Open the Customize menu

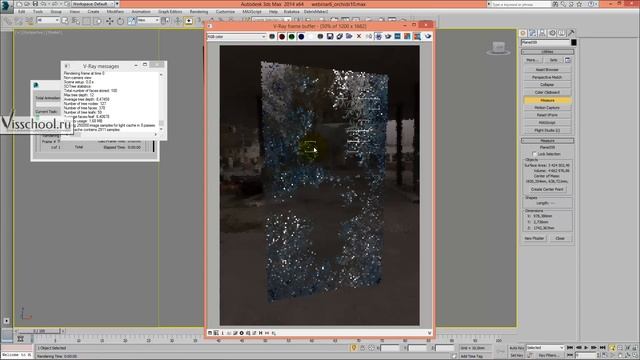click(225, 11)
